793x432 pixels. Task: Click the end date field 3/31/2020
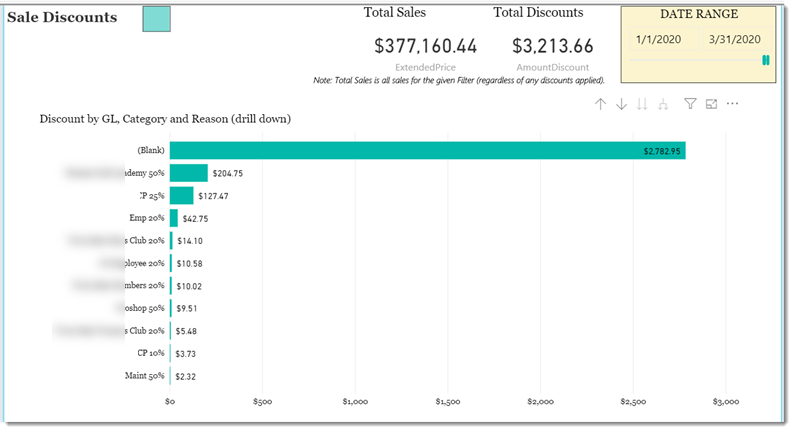735,39
